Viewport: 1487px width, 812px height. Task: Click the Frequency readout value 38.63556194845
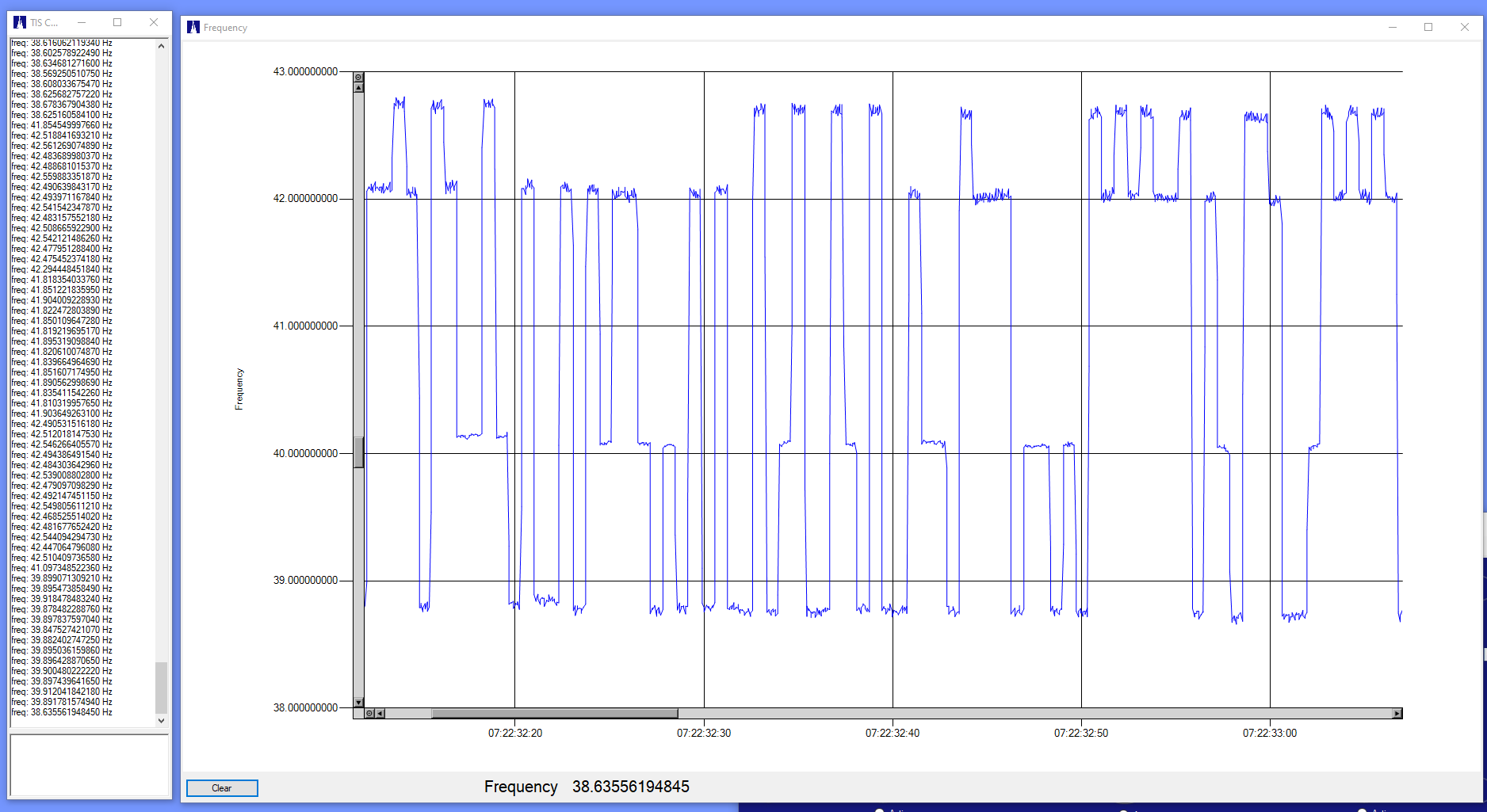(631, 787)
